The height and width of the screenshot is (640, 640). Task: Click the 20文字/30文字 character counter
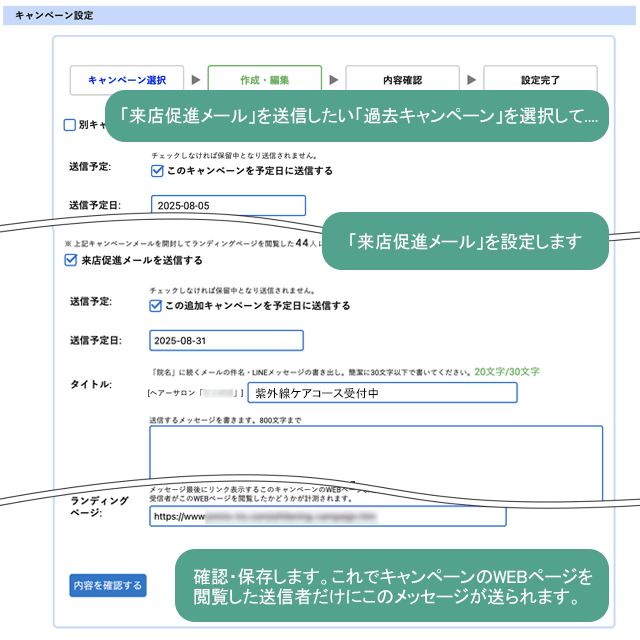click(x=507, y=372)
